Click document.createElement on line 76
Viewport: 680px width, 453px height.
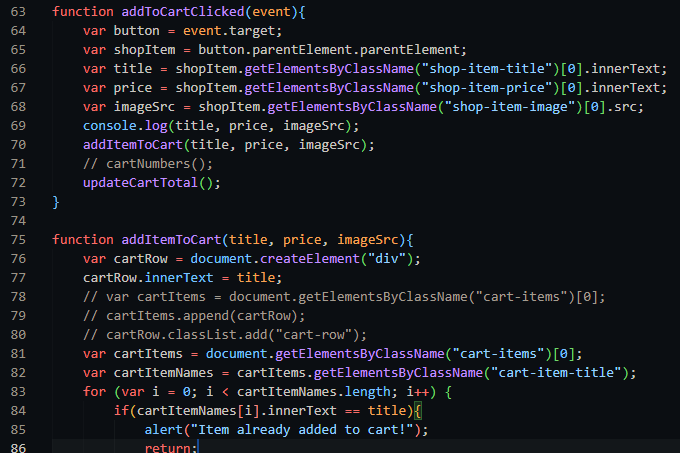275,259
